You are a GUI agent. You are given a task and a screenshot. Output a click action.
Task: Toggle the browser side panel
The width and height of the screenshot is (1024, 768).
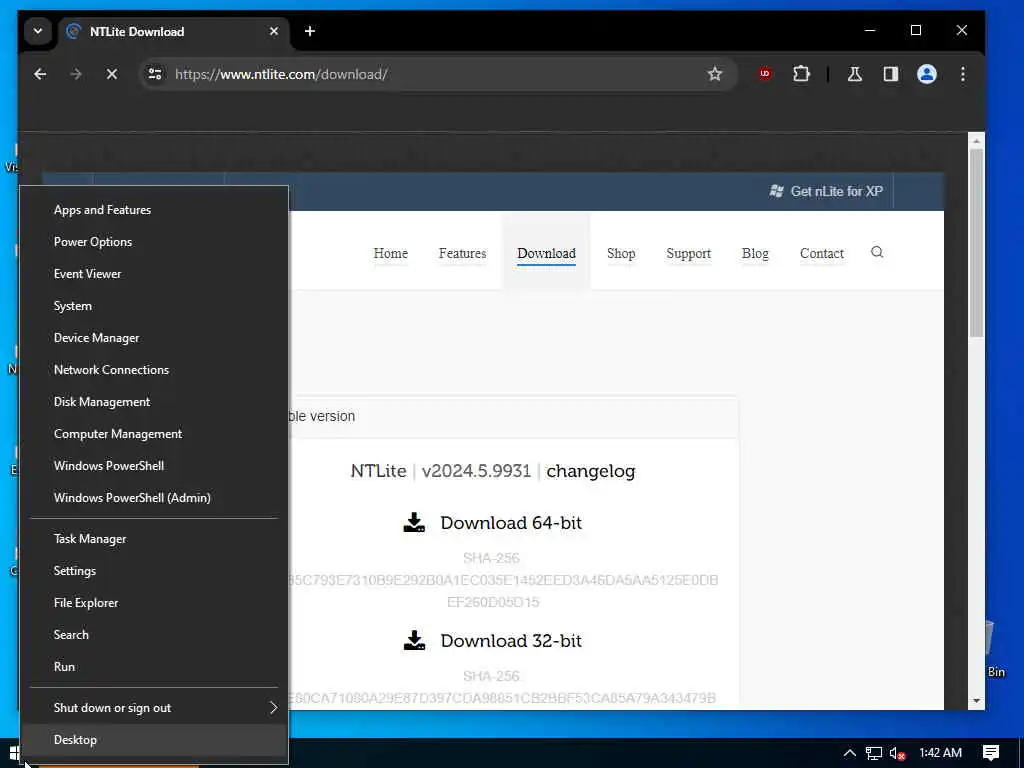pos(891,74)
